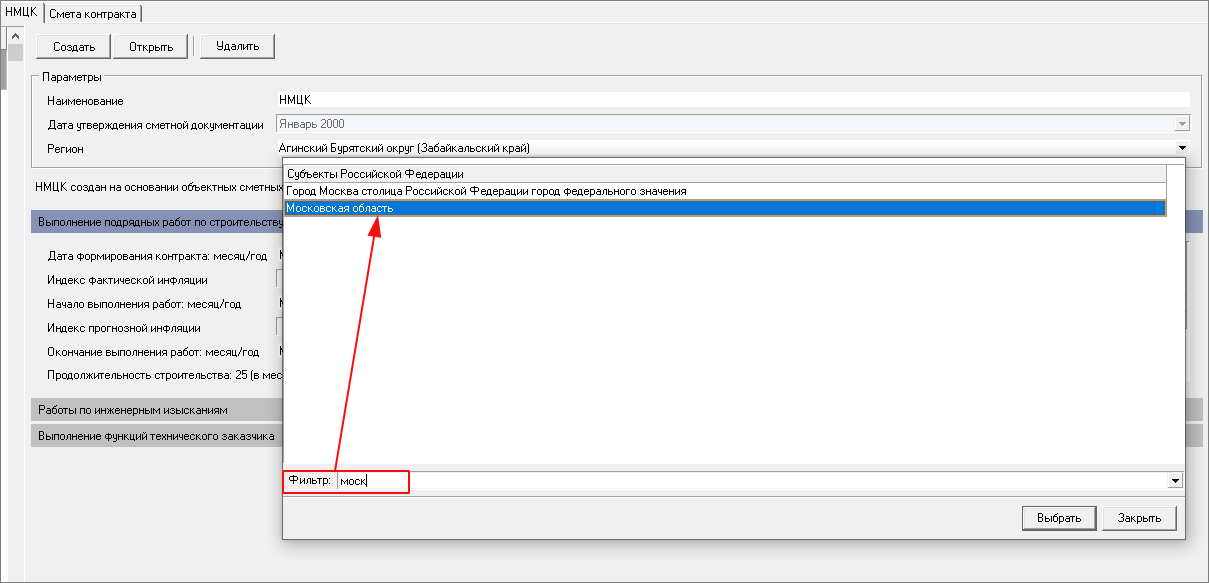Click into the Наименование text field
Viewport: 1209px width, 583px height.
pyautogui.click(x=730, y=100)
